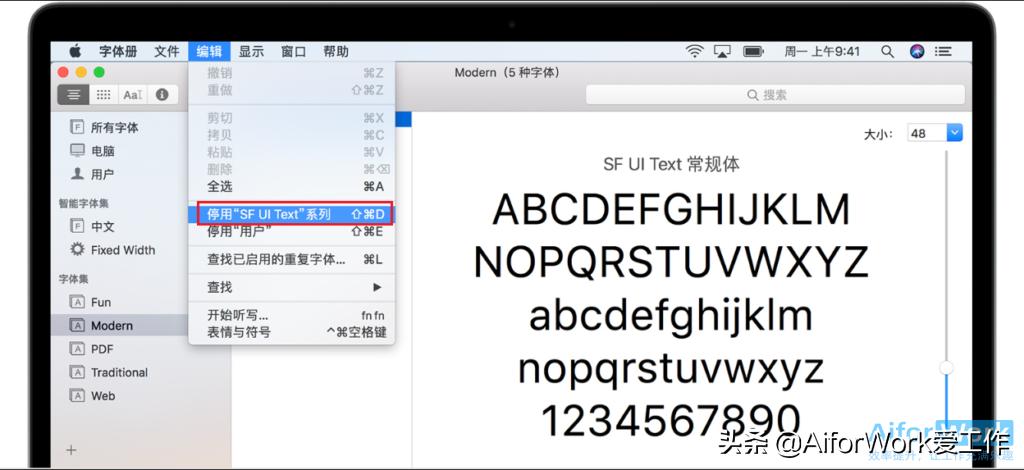
Task: Expand the 查找 submenu
Action: (292, 287)
